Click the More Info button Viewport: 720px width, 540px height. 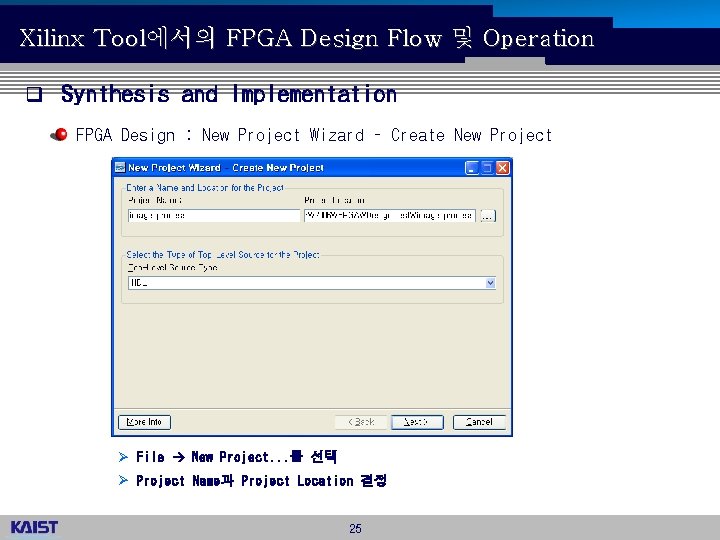144,422
